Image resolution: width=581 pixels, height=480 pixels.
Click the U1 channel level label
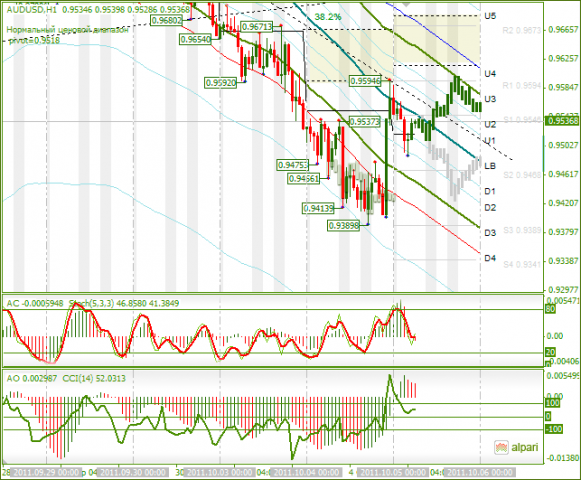tap(490, 140)
